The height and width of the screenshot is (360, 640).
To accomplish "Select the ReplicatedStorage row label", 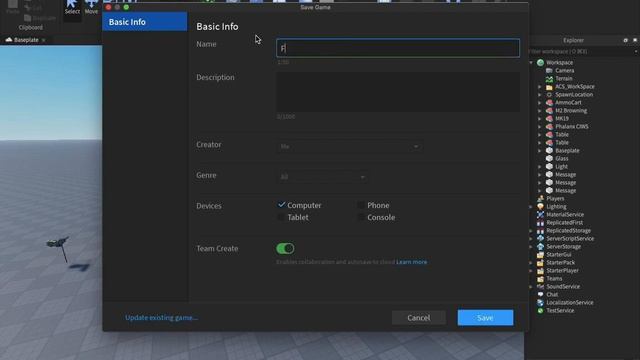I will coord(568,231).
